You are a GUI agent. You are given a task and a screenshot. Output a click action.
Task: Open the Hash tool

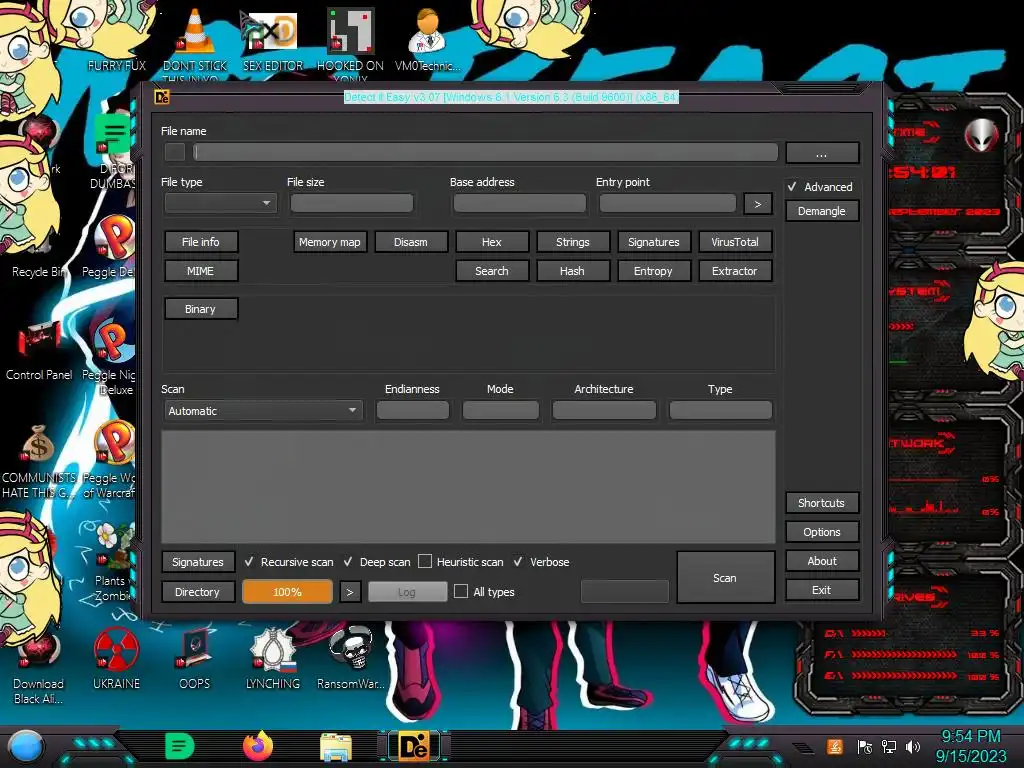[x=573, y=271]
